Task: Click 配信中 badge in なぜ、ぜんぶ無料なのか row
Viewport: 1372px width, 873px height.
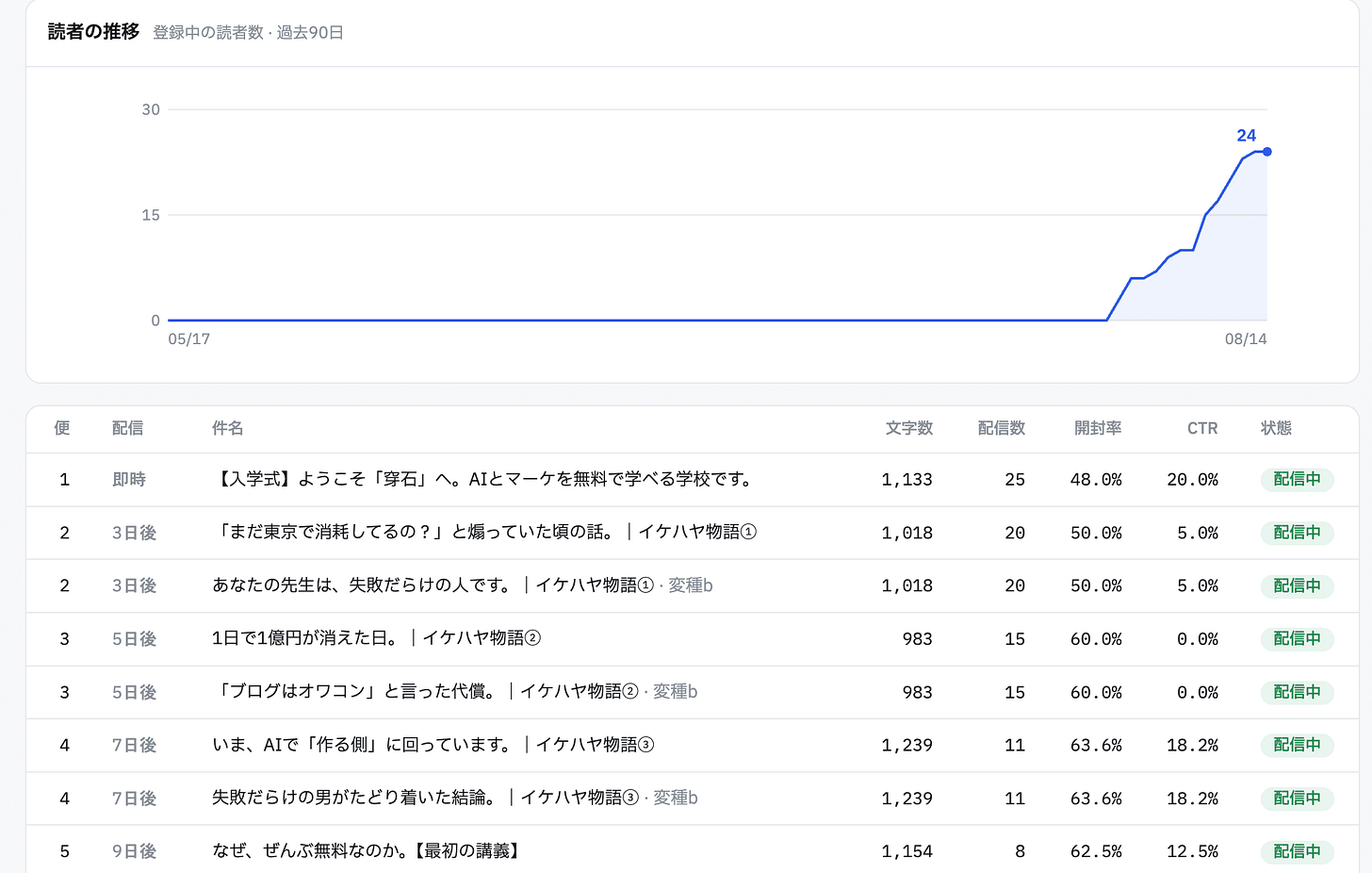Action: [x=1297, y=851]
